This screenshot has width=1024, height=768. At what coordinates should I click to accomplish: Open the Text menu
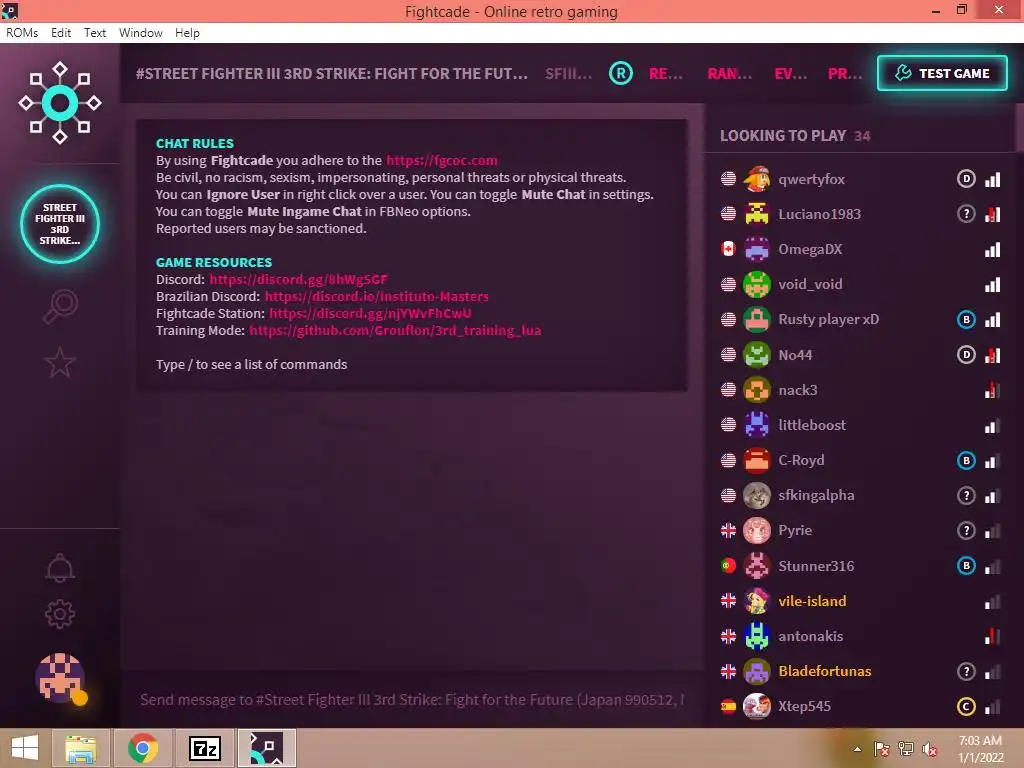pos(95,33)
